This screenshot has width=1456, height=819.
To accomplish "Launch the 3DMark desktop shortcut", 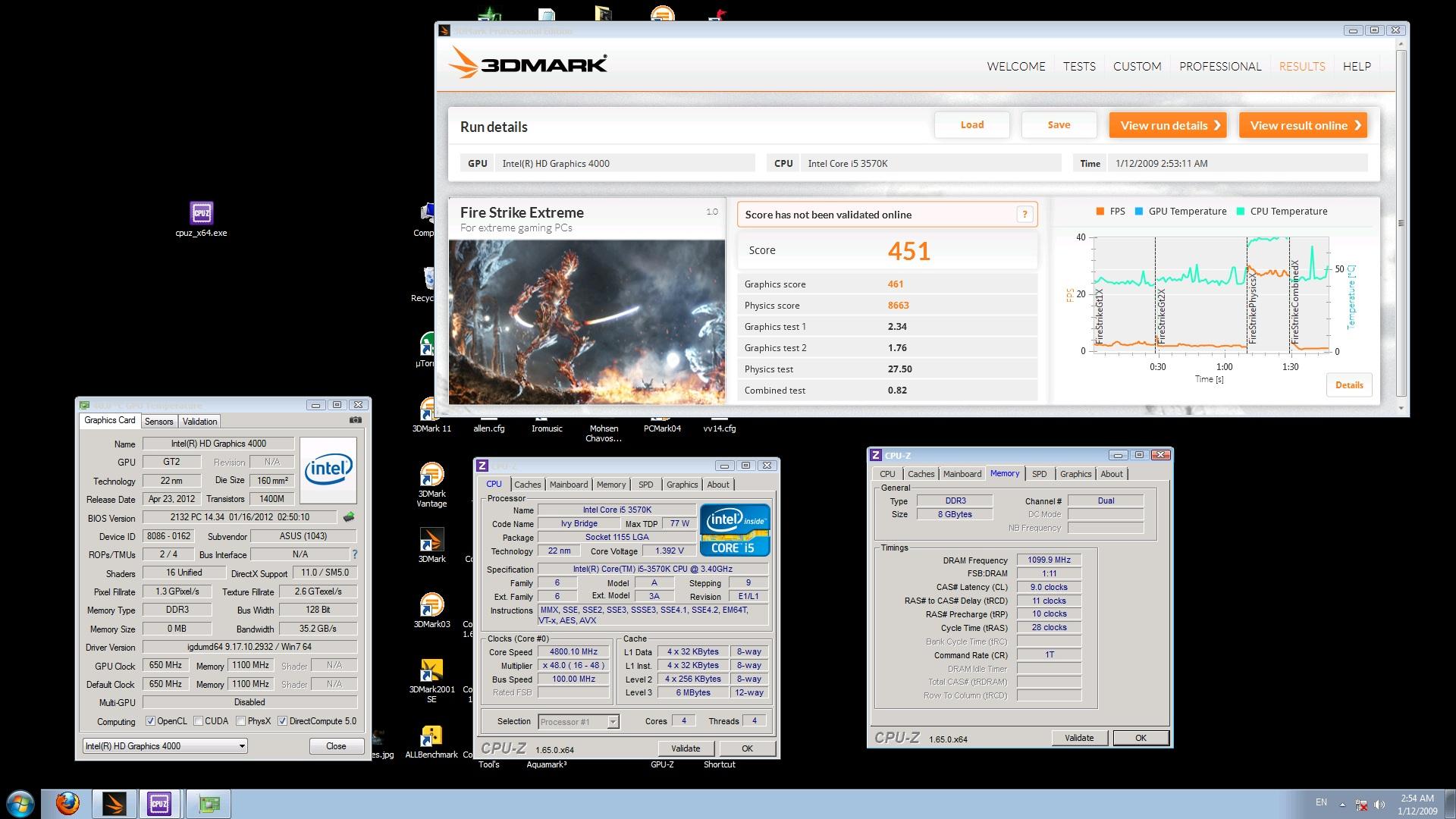I will [x=431, y=544].
